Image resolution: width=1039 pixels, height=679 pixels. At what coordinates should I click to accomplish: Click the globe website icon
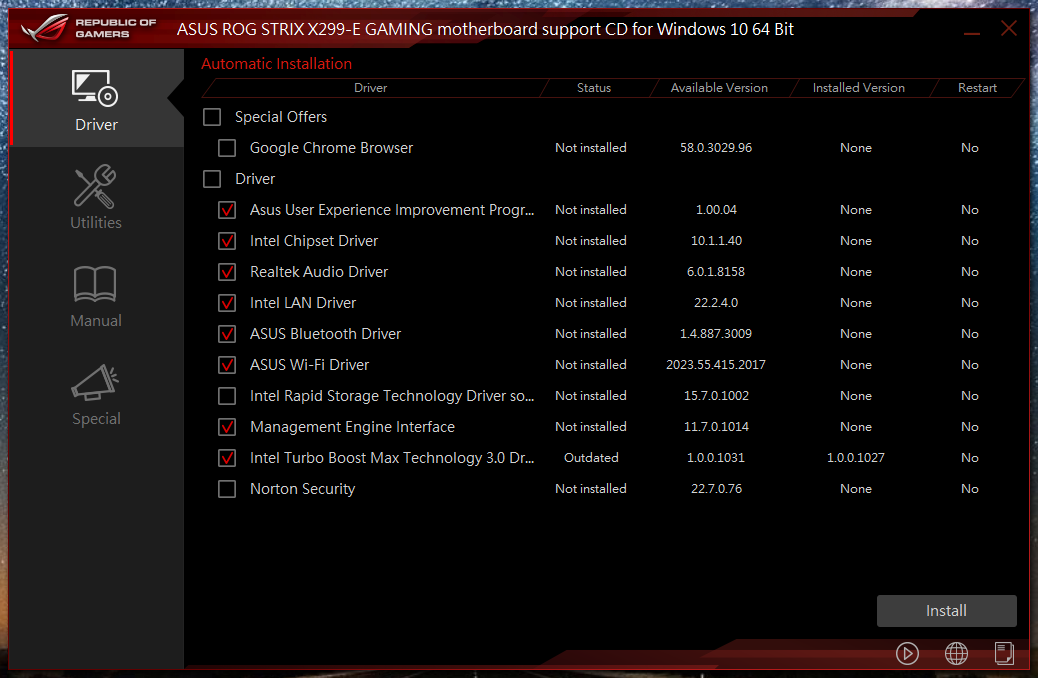click(x=956, y=653)
